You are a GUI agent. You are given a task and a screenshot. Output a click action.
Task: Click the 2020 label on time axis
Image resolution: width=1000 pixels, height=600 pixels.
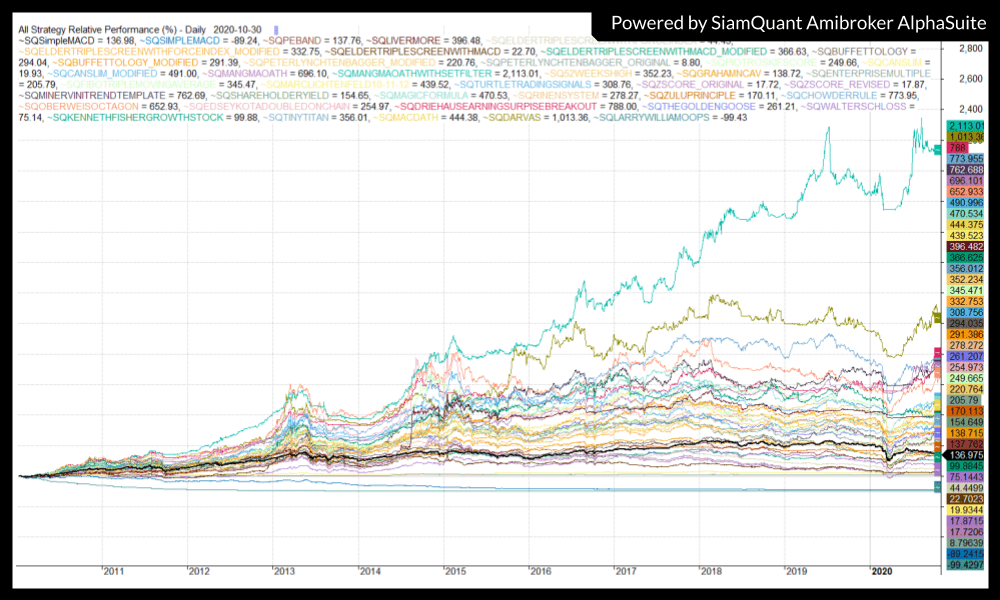(x=882, y=571)
